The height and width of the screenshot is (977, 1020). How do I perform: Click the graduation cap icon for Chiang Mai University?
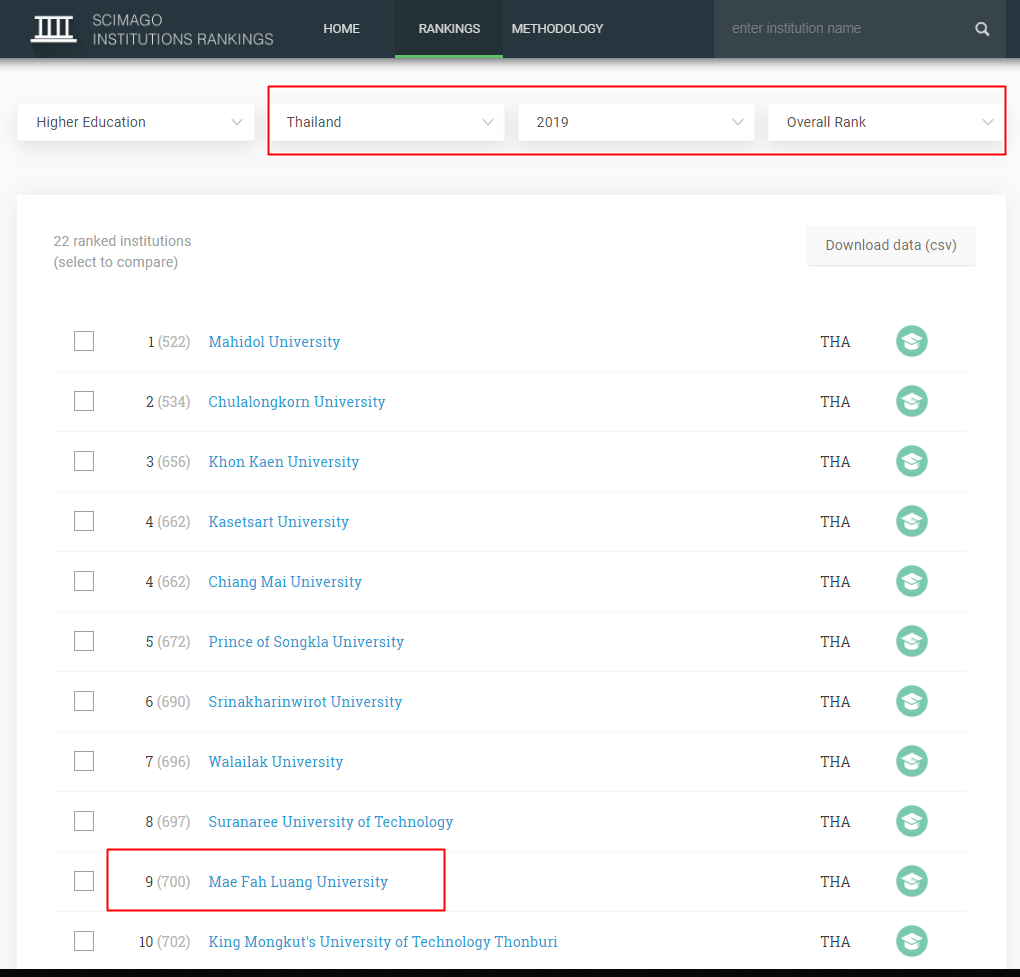pos(911,582)
